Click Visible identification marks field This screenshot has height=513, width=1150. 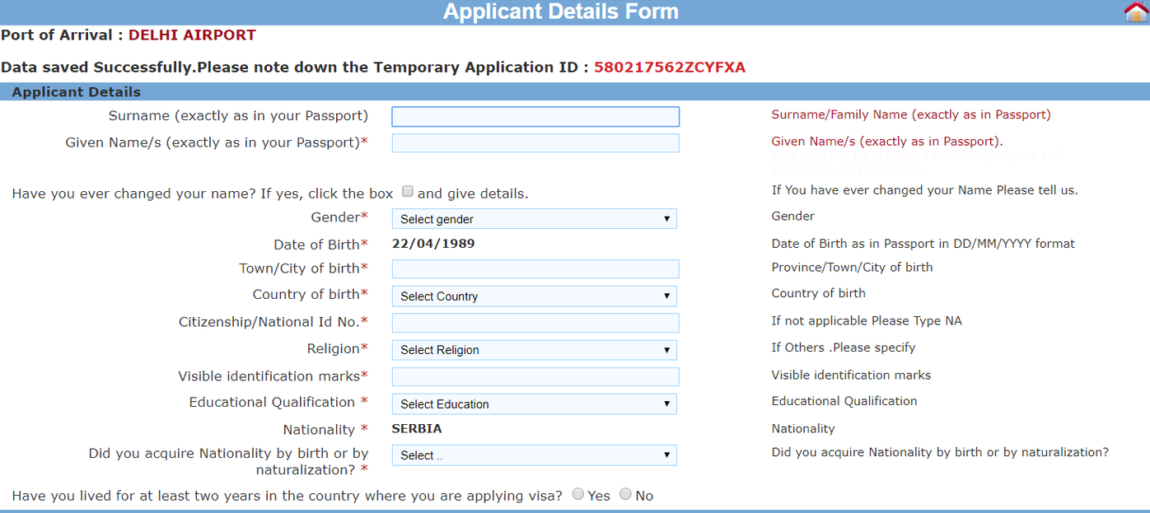pos(535,376)
